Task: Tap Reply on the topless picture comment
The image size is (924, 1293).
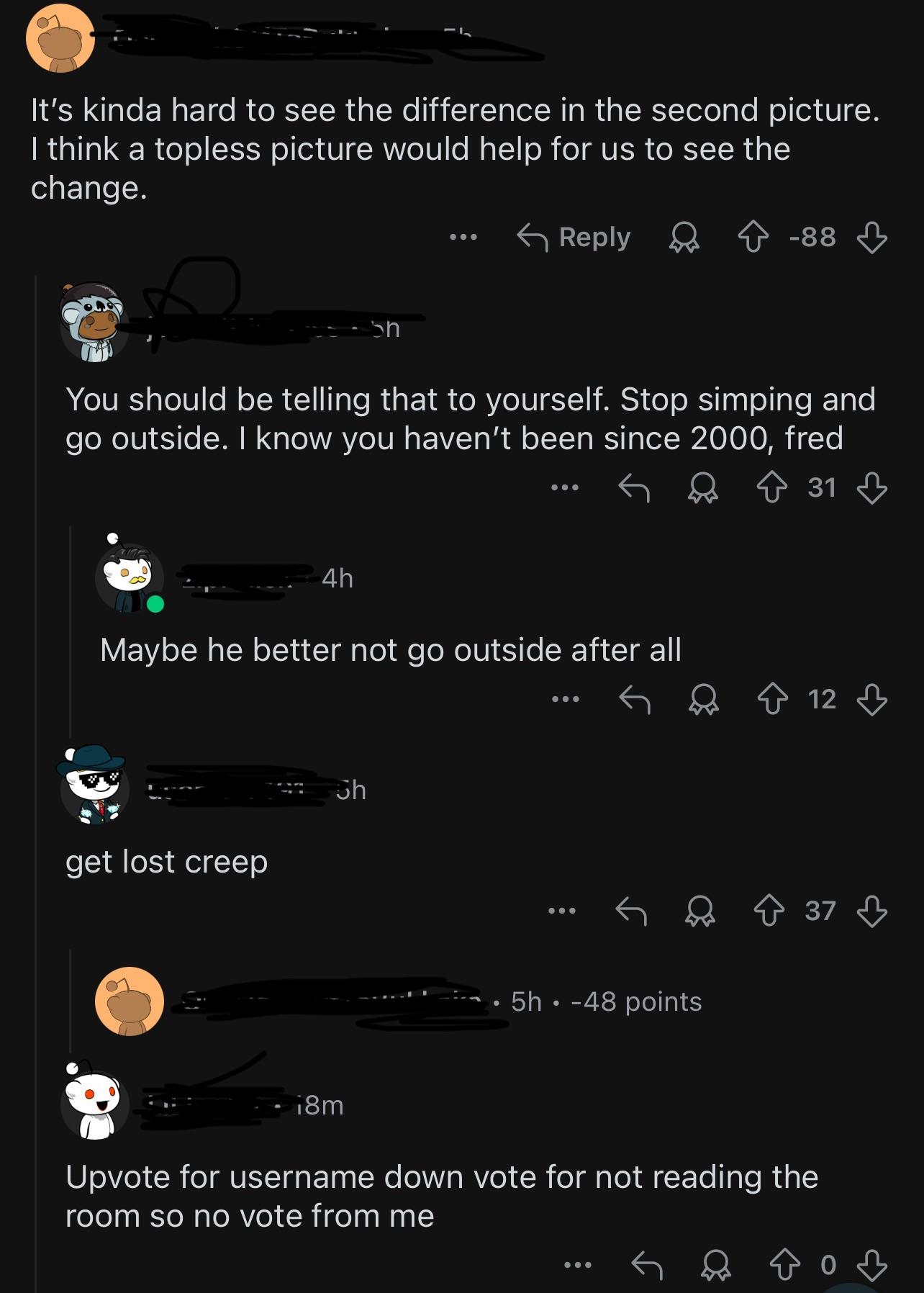Action: [x=574, y=238]
